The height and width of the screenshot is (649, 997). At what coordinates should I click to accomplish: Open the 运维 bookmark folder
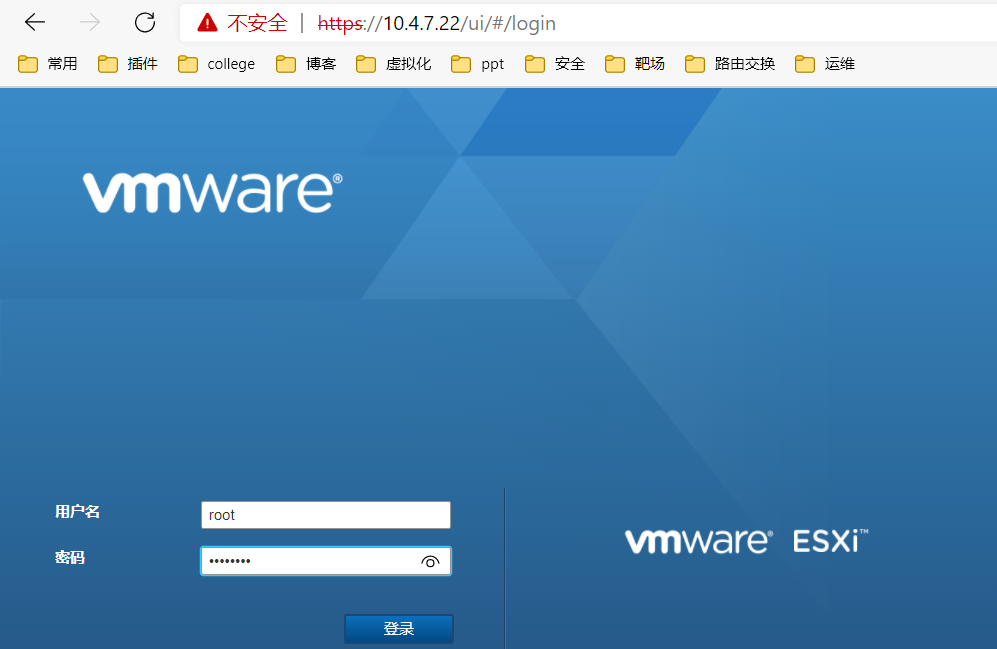pos(825,64)
